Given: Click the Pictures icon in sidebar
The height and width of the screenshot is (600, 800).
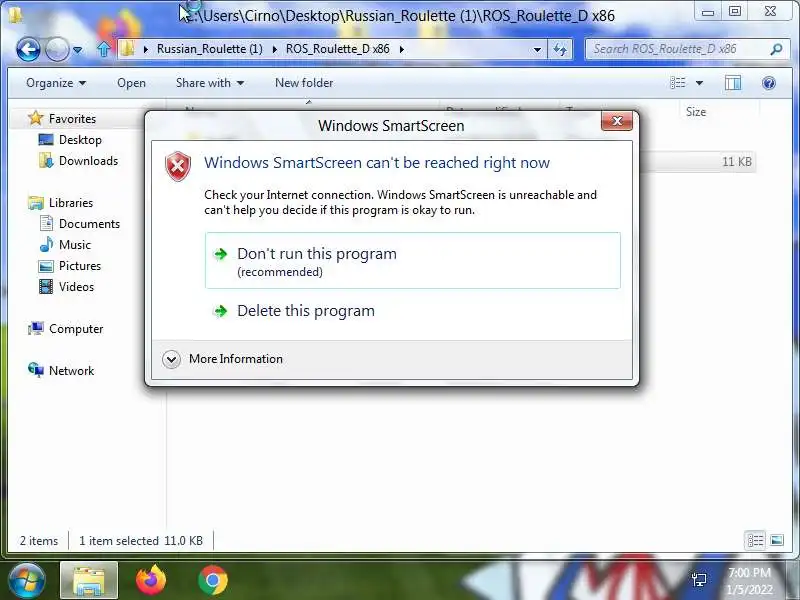Looking at the screenshot, I should click(x=46, y=266).
